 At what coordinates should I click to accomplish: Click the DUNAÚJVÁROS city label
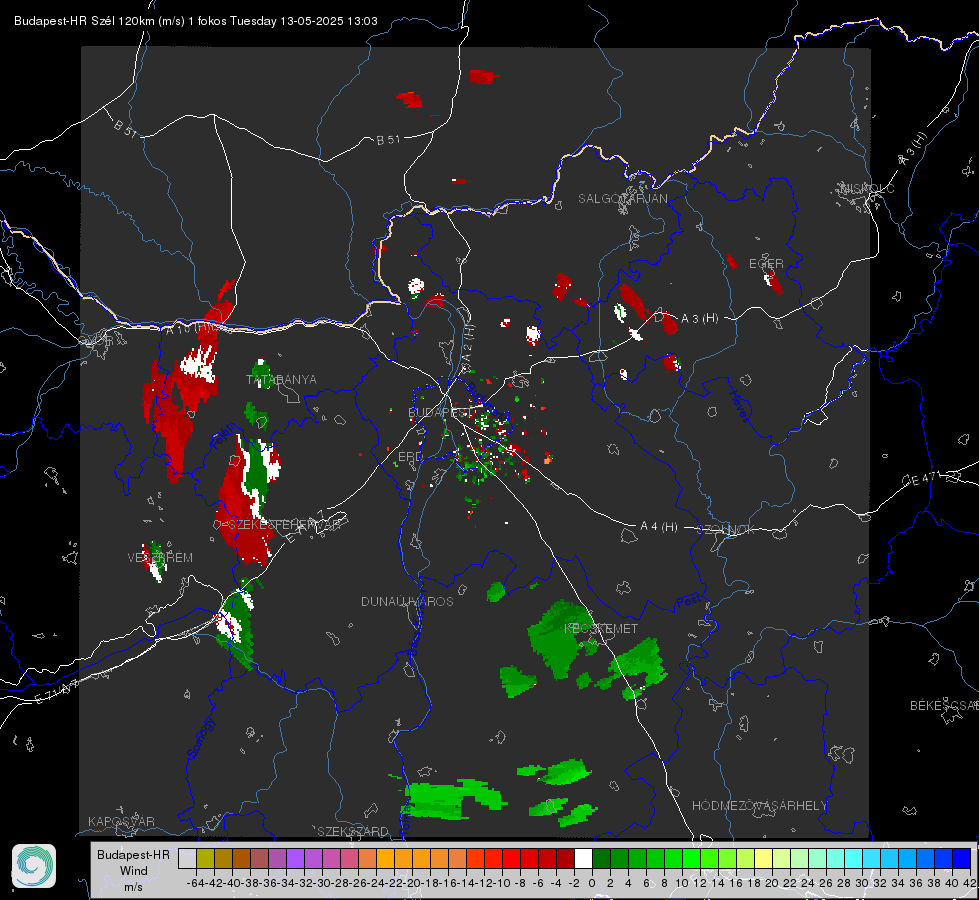407,601
